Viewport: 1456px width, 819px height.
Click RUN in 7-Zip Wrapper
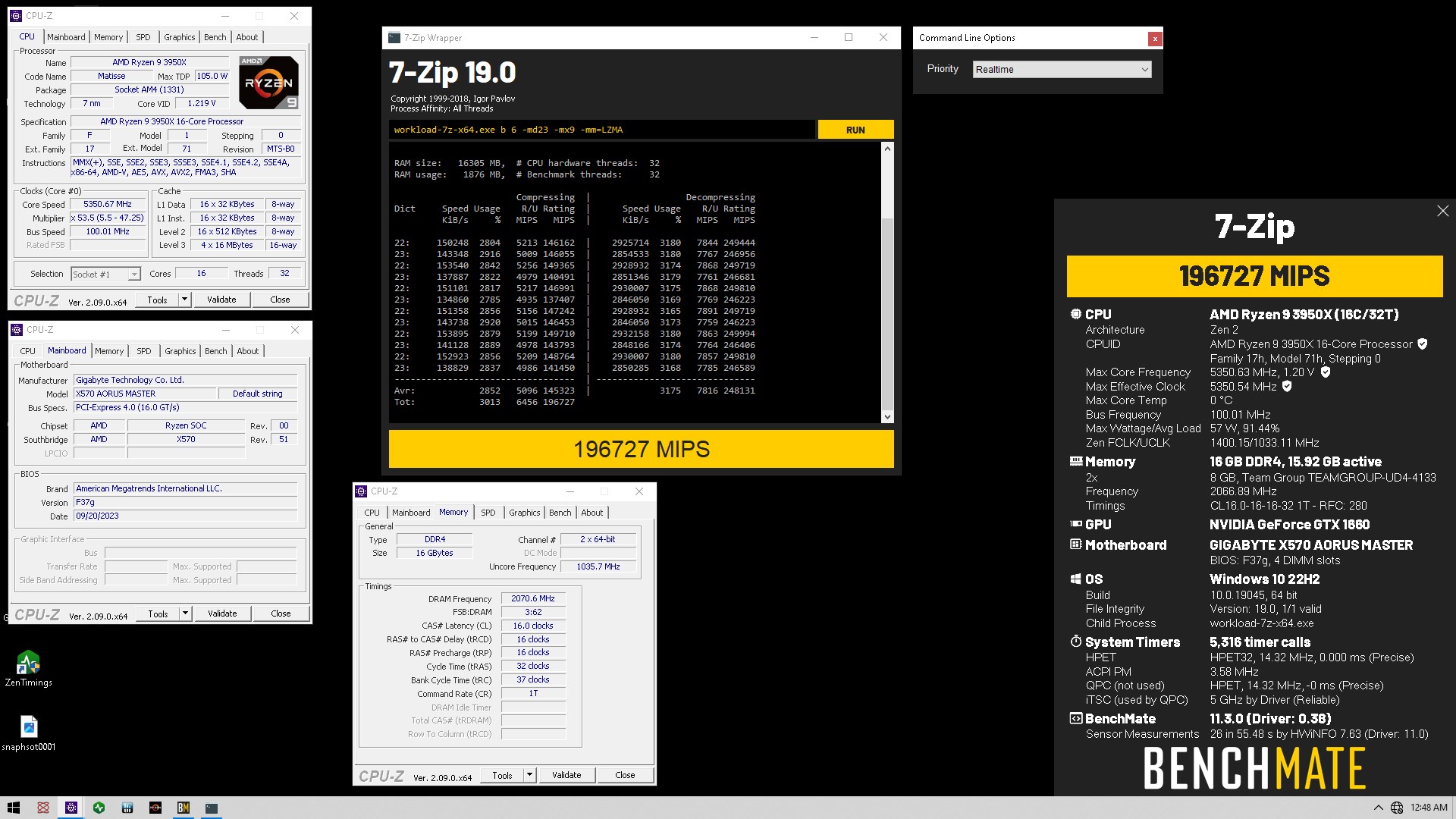pyautogui.click(x=855, y=130)
